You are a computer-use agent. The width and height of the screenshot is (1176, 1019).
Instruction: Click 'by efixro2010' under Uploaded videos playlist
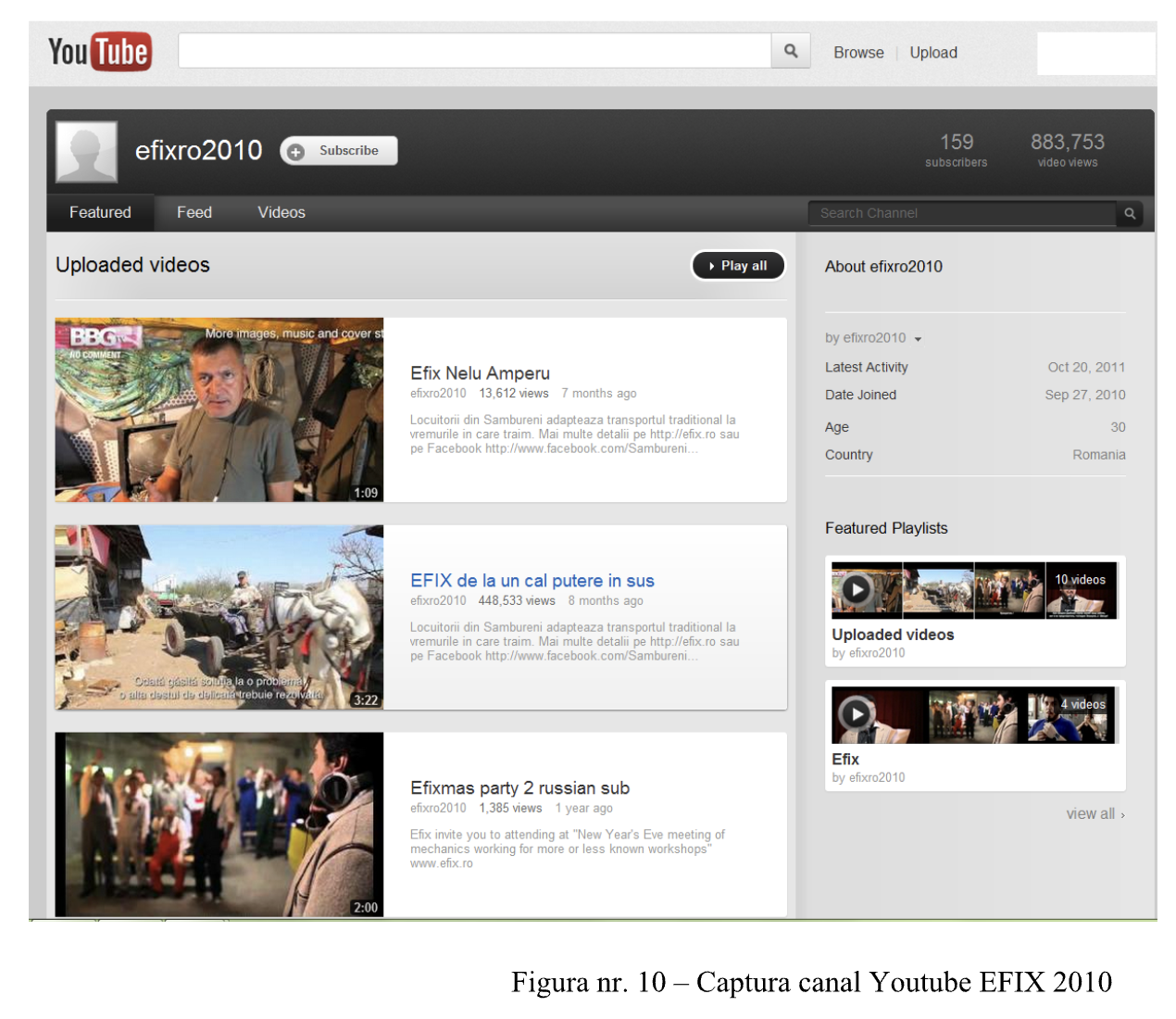tap(869, 653)
